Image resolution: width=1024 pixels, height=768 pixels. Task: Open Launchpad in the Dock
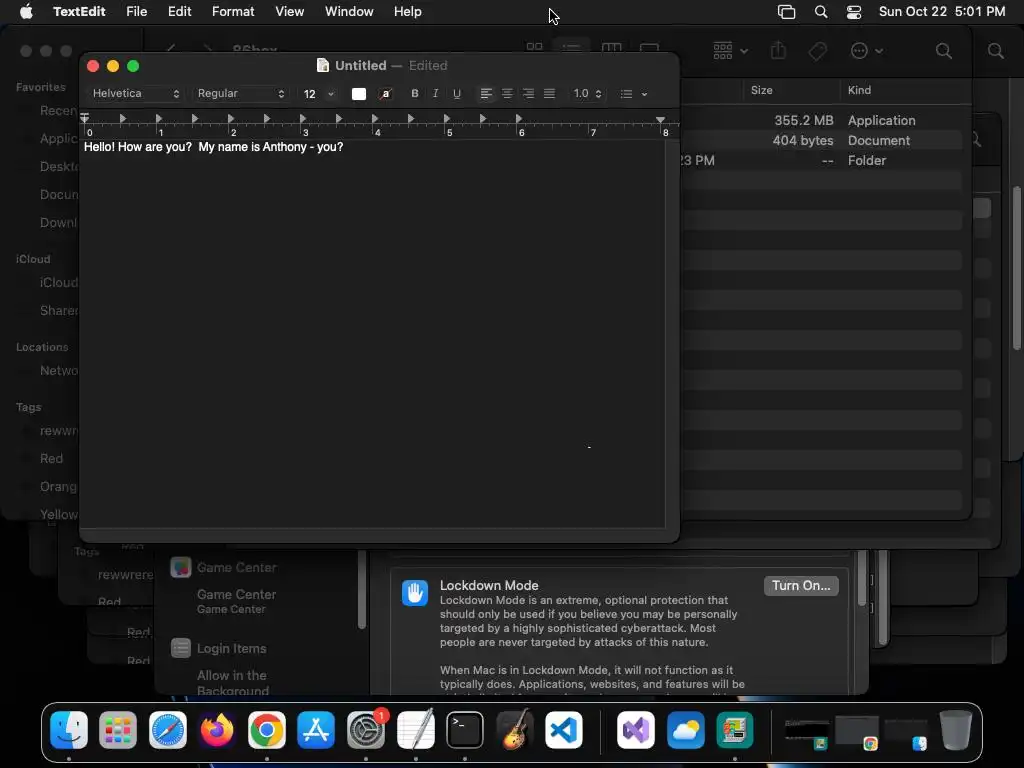[x=118, y=730]
